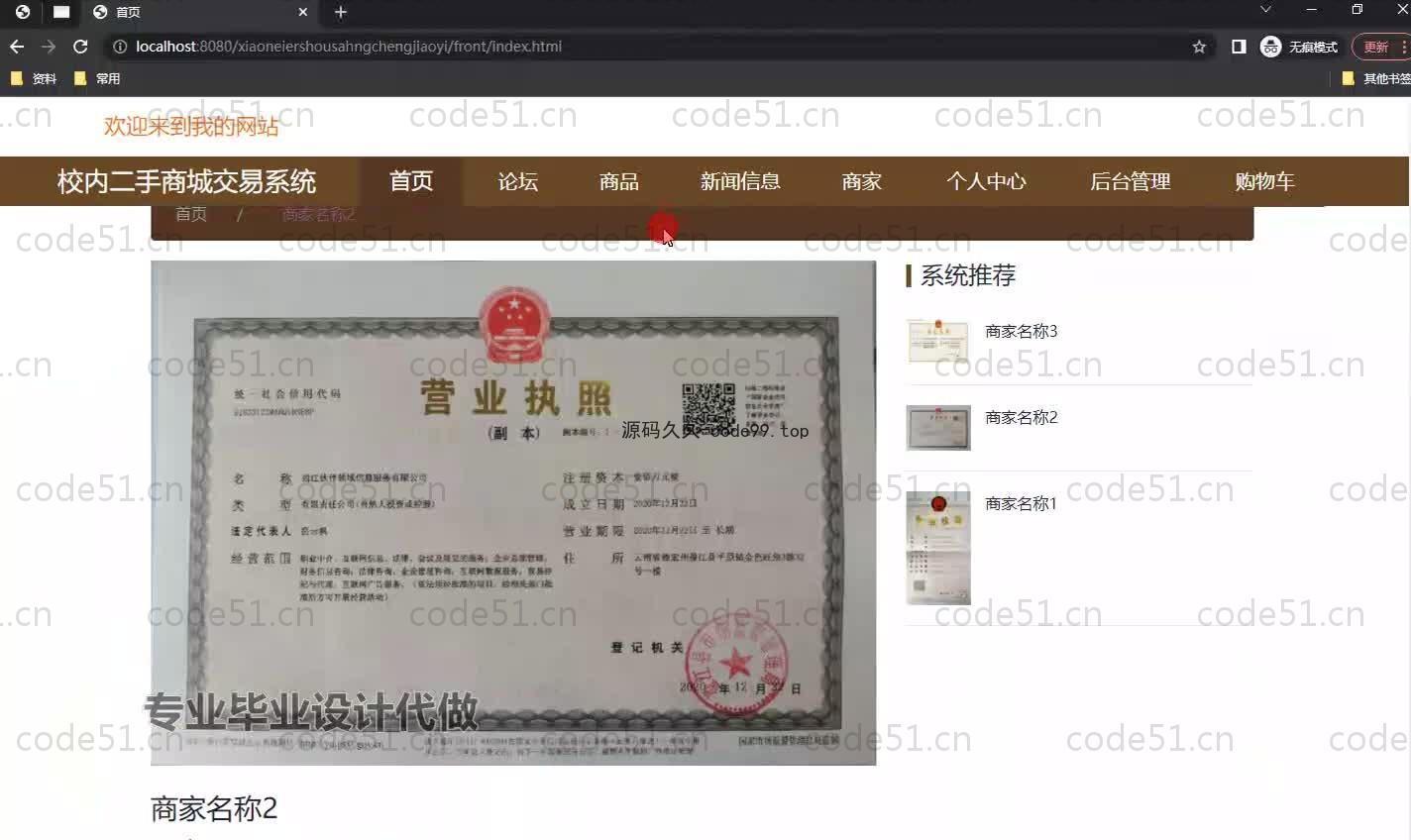Open recommended merchant 商家名称1 link
The width and height of the screenshot is (1411, 840).
[1021, 503]
